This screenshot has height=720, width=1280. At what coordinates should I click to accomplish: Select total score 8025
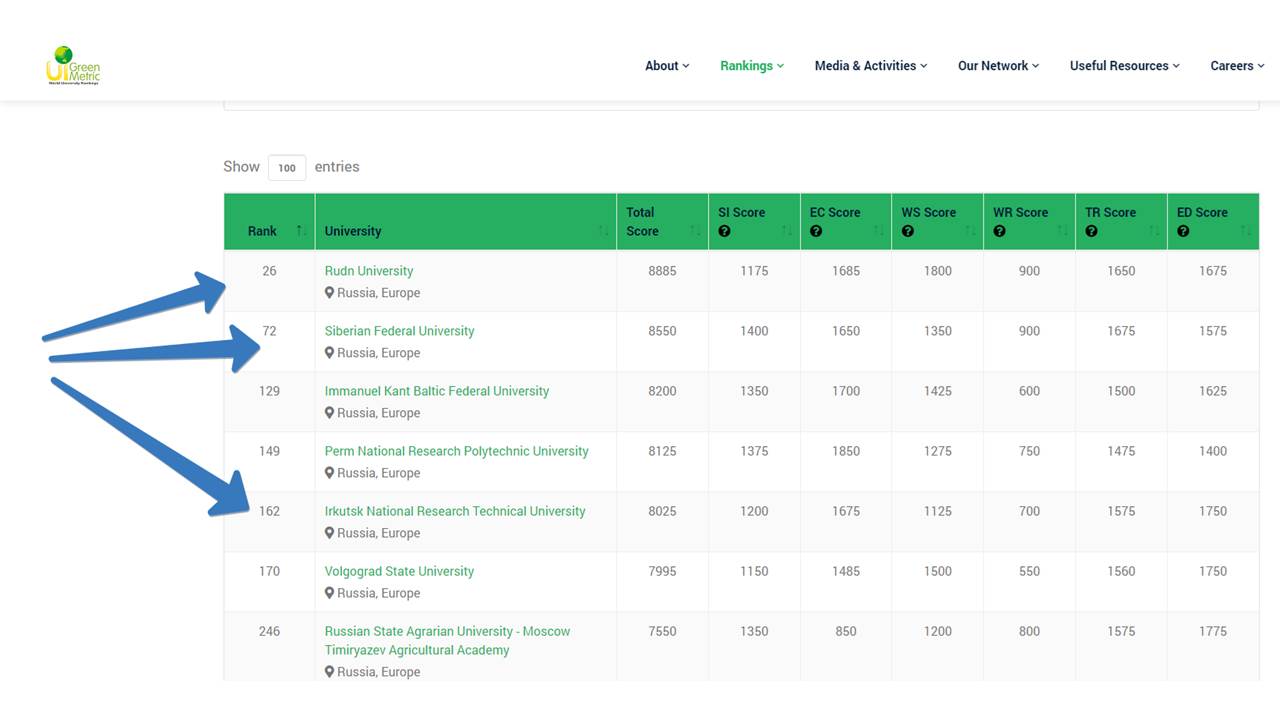[662, 511]
